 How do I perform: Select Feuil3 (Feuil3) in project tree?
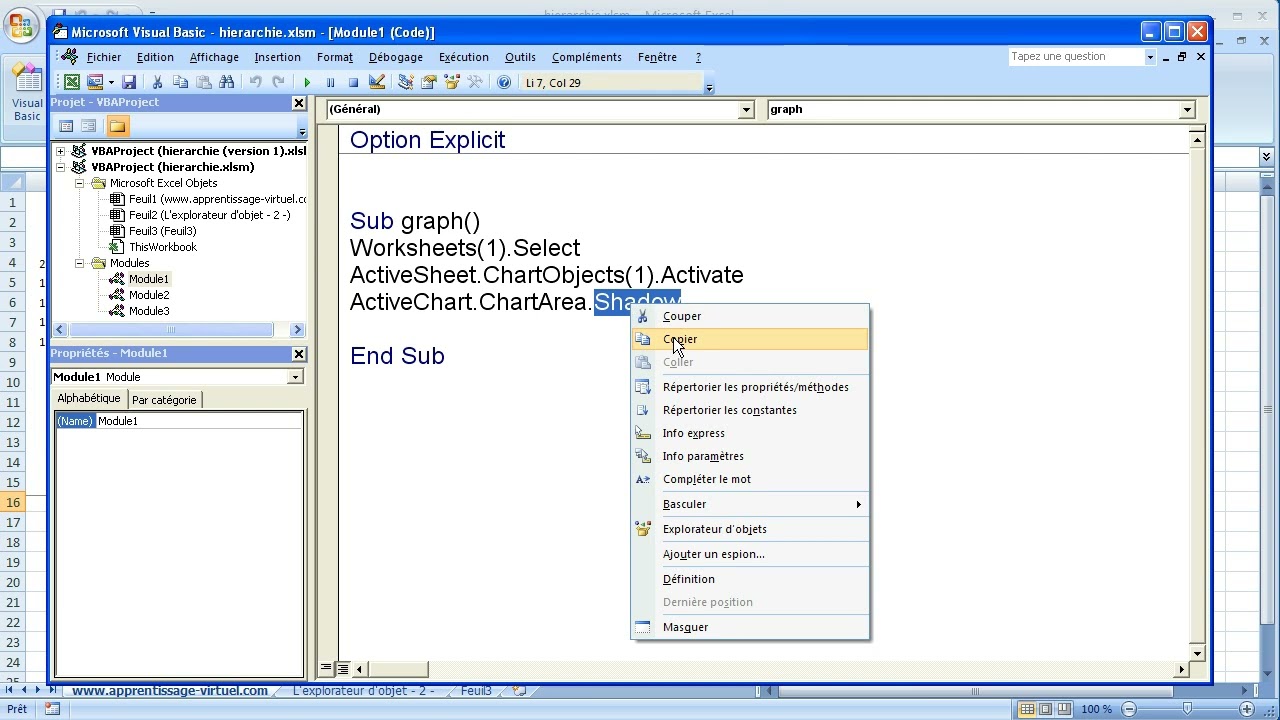tap(162, 231)
